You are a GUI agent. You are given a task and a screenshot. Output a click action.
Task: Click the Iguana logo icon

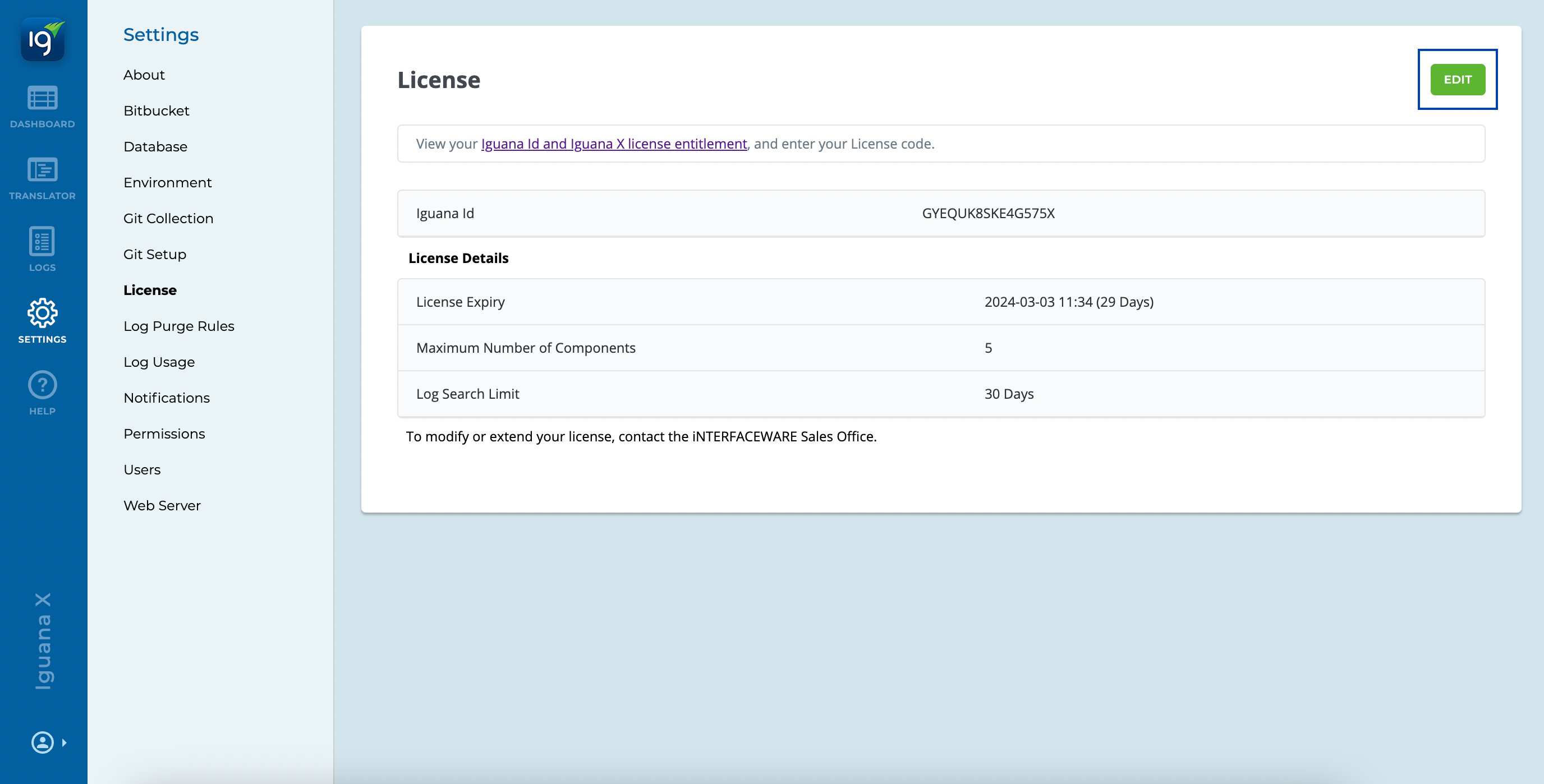pyautogui.click(x=43, y=39)
